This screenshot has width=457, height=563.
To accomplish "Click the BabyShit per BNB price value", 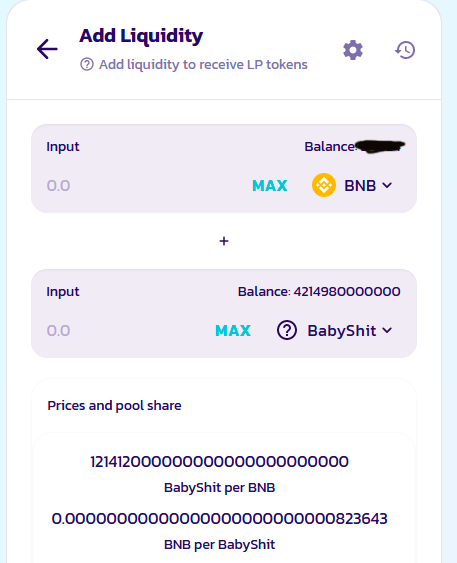I will [x=219, y=462].
